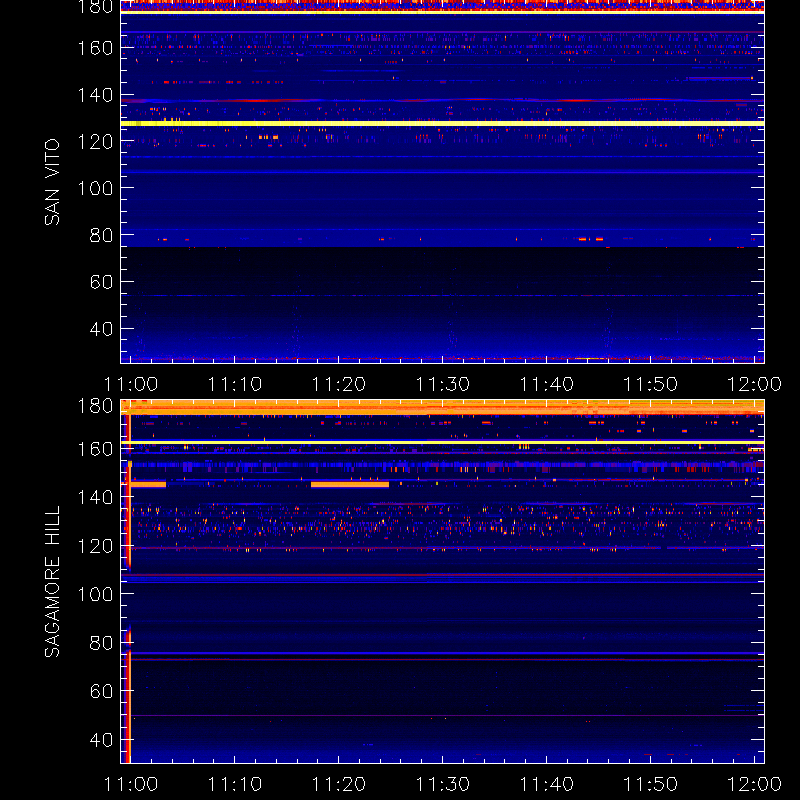The height and width of the screenshot is (800, 800).
Task: Choose 11:40 time label under SAGAMORE HILL plot
Action: click(x=546, y=784)
